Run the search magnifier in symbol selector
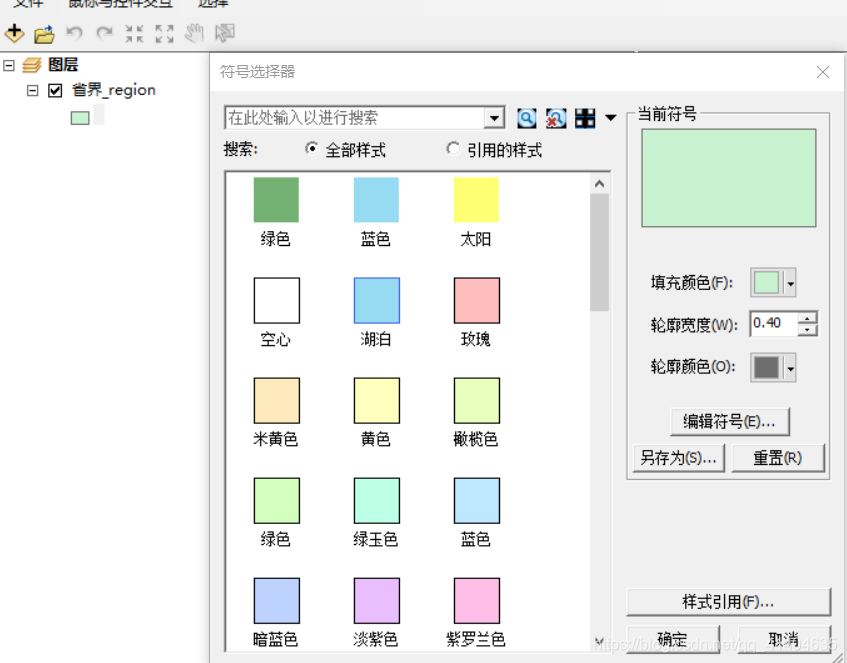This screenshot has height=663, width=847. tap(527, 118)
